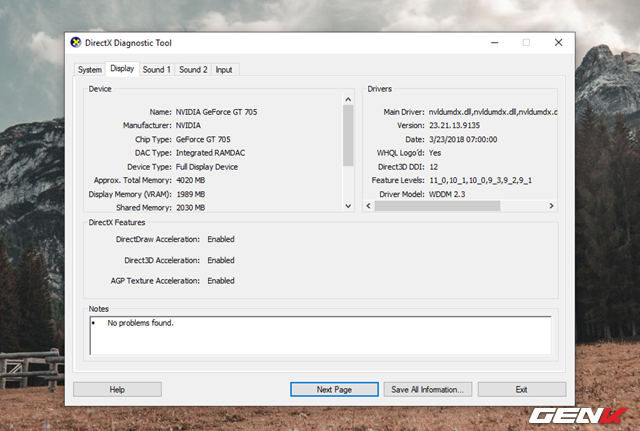Click the date '3/23/2018 07:00:00'
This screenshot has height=431, width=640.
point(463,139)
